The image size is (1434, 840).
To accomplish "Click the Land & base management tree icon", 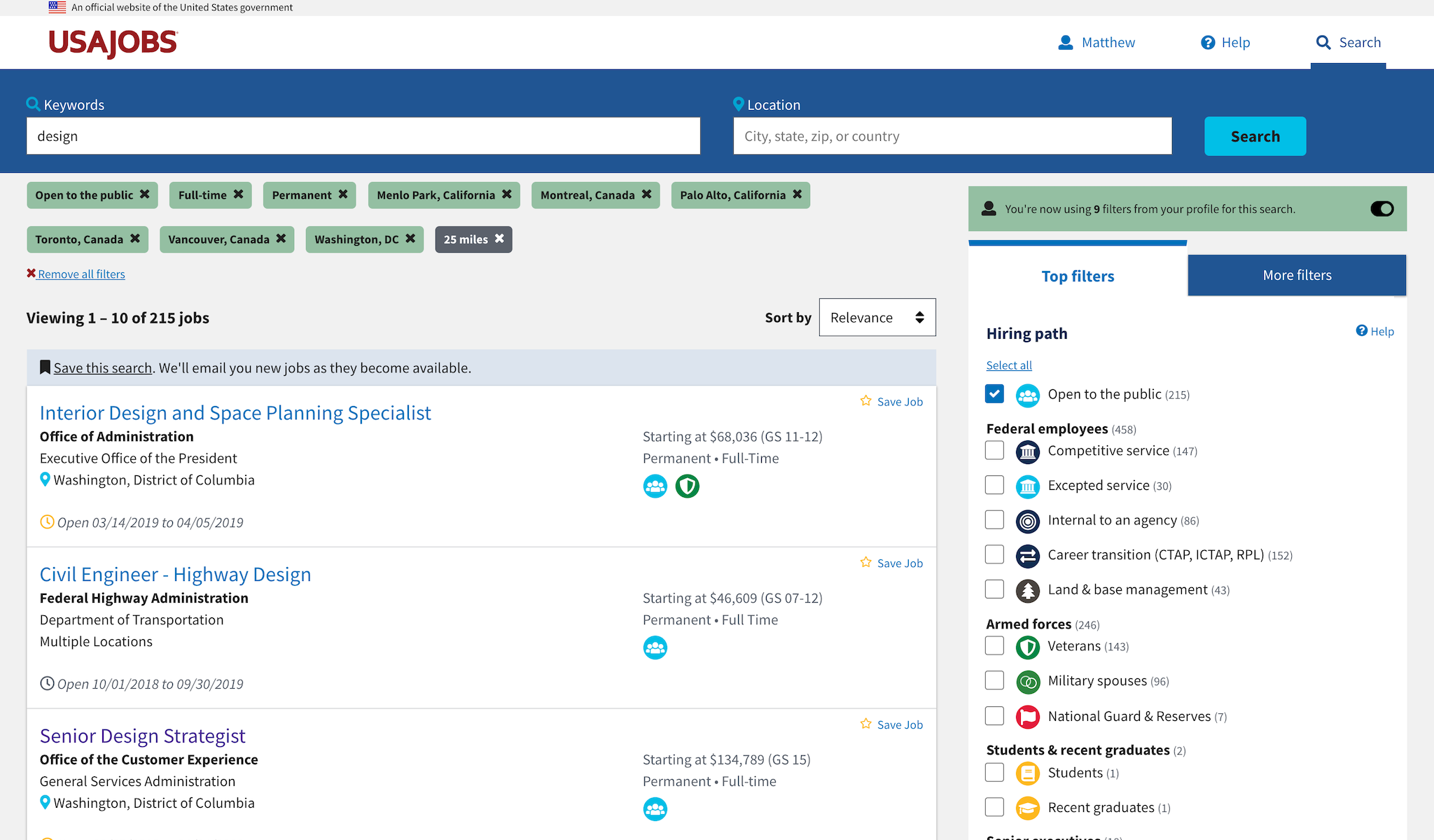I will point(1028,591).
